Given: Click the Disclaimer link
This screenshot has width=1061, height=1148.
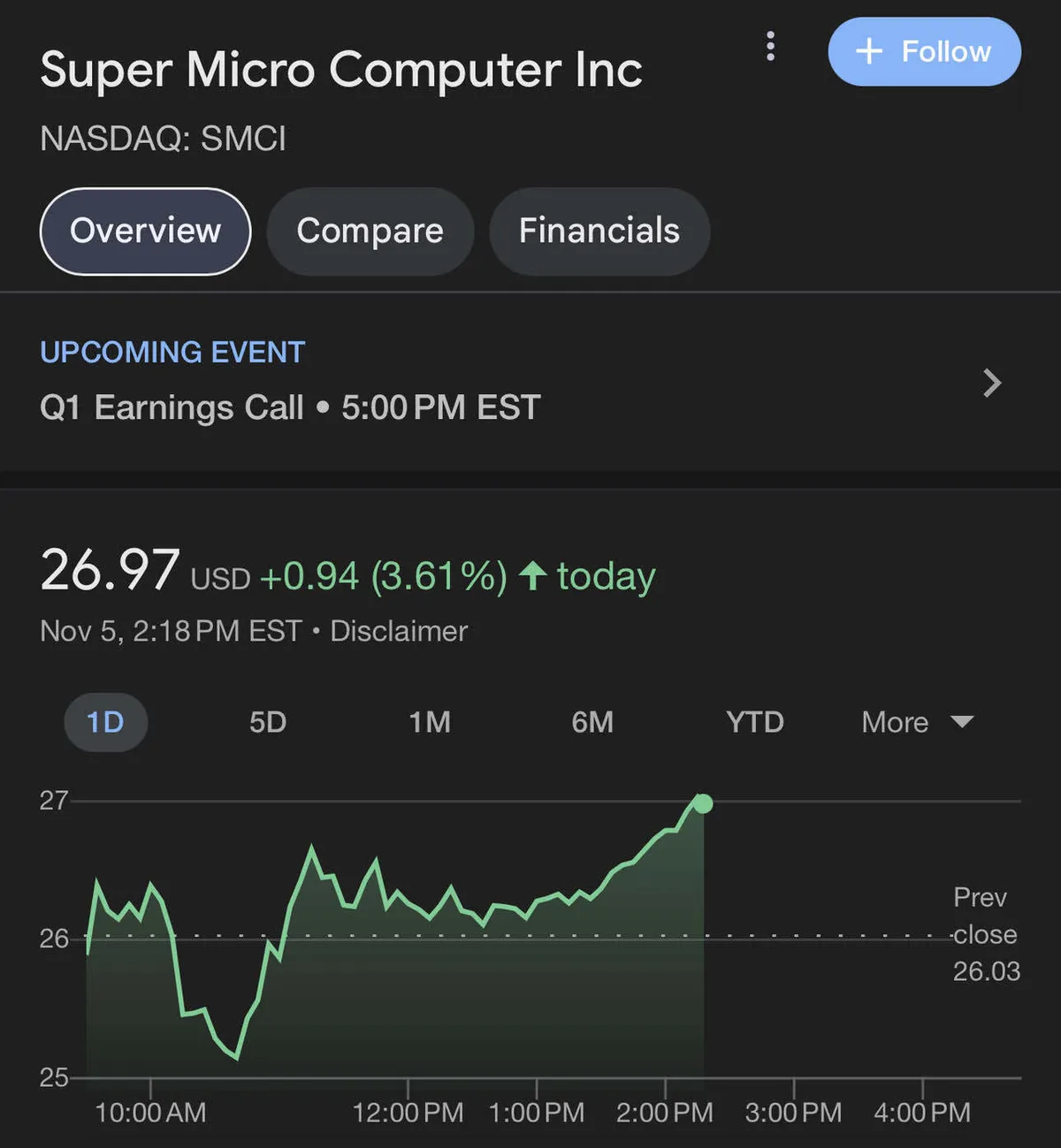Looking at the screenshot, I should [398, 631].
